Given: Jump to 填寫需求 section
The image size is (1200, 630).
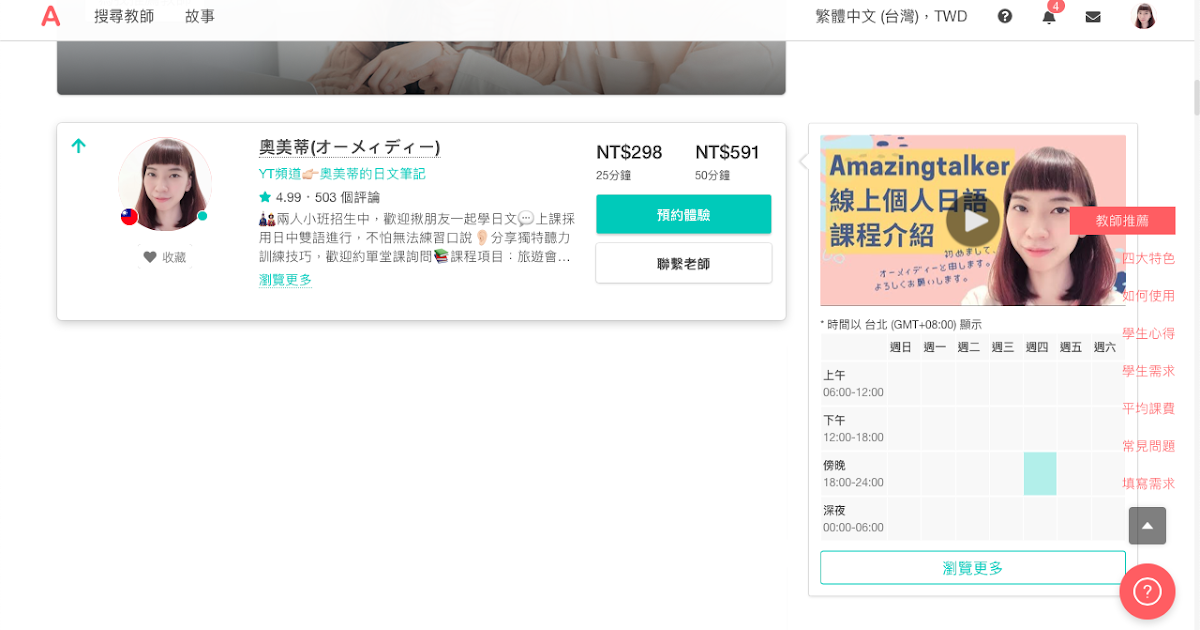Looking at the screenshot, I should point(1148,483).
